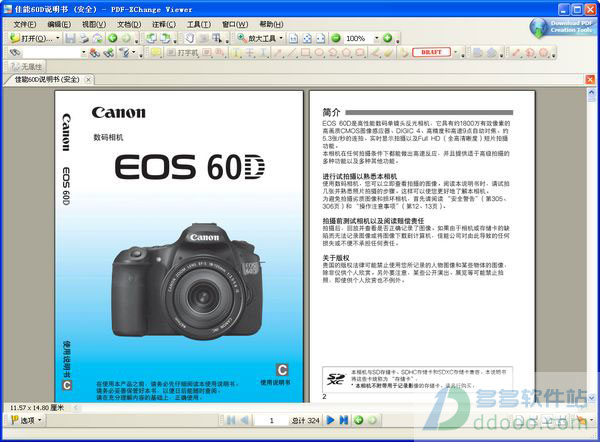Viewport: 600px width, 442px height.
Task: Click the 打开(O)... open file button
Action: point(31,38)
